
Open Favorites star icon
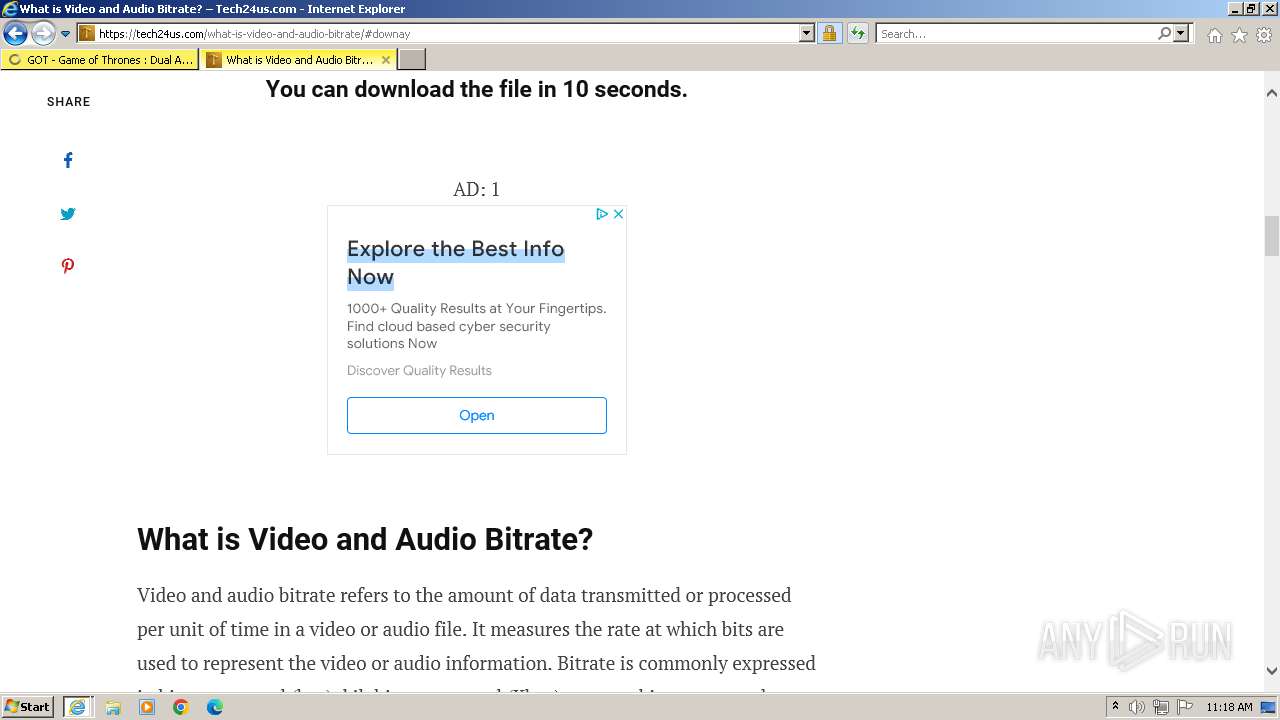1239,35
